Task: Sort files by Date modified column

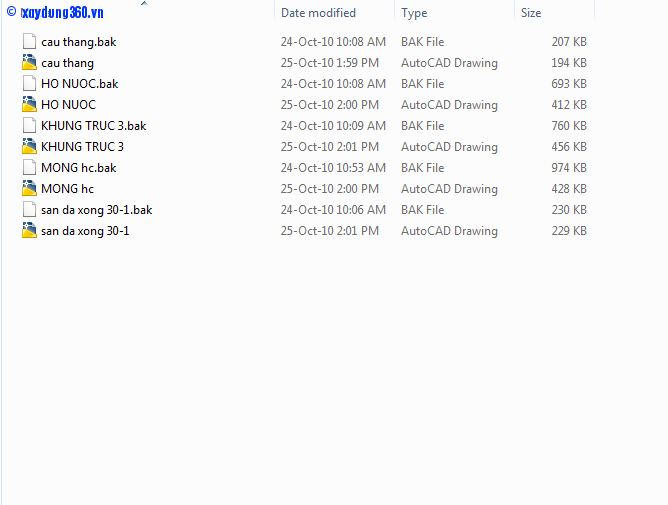Action: click(318, 13)
